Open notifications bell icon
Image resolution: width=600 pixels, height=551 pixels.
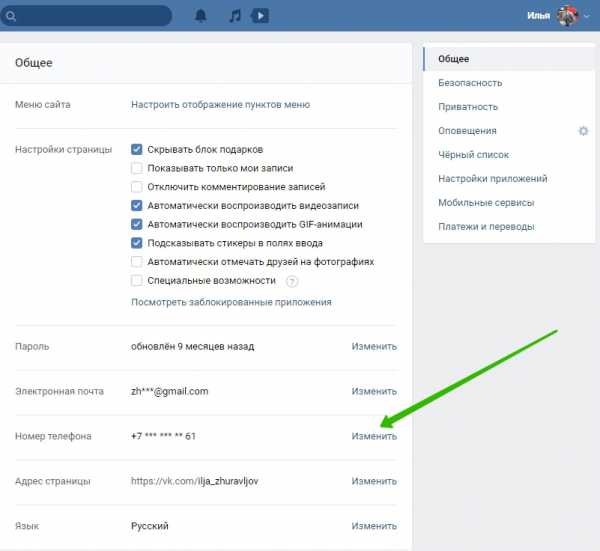point(201,16)
